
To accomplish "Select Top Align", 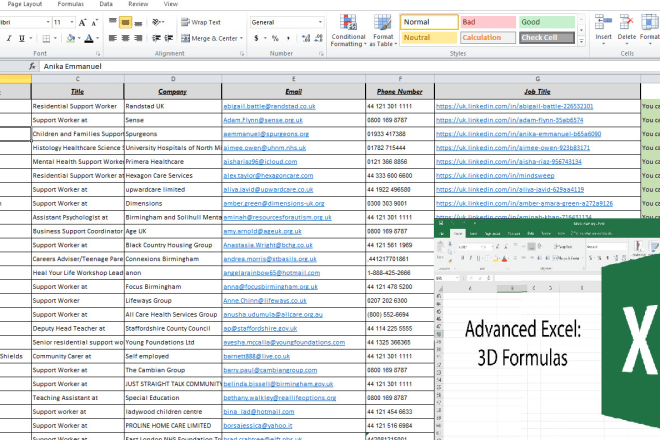I will 113,21.
